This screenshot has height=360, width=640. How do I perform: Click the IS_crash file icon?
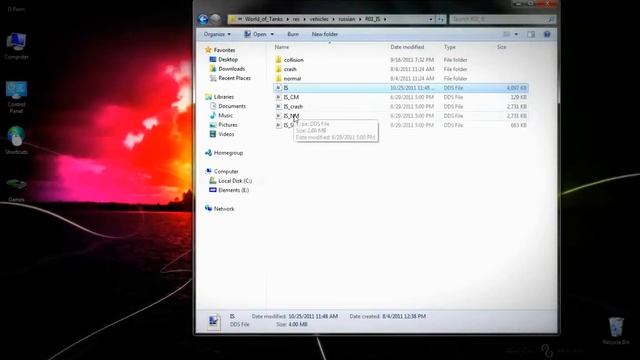(278, 107)
